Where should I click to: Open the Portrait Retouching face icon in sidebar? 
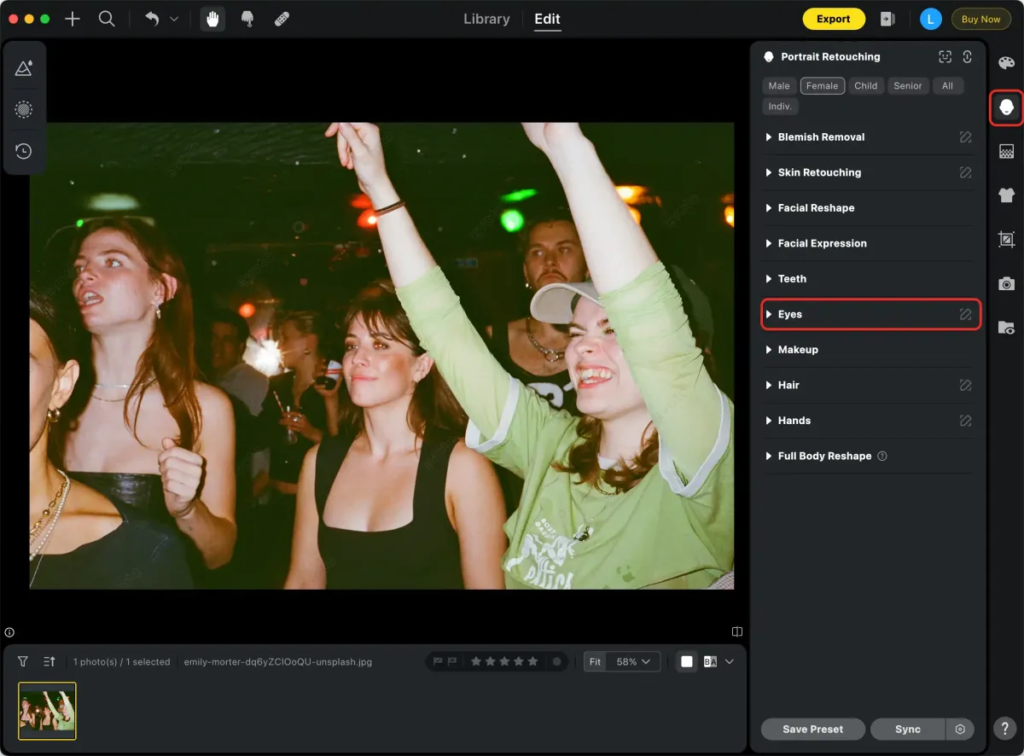pyautogui.click(x=1006, y=107)
